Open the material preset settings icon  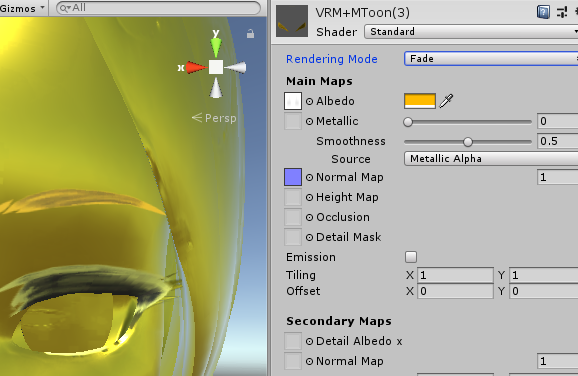[562, 12]
